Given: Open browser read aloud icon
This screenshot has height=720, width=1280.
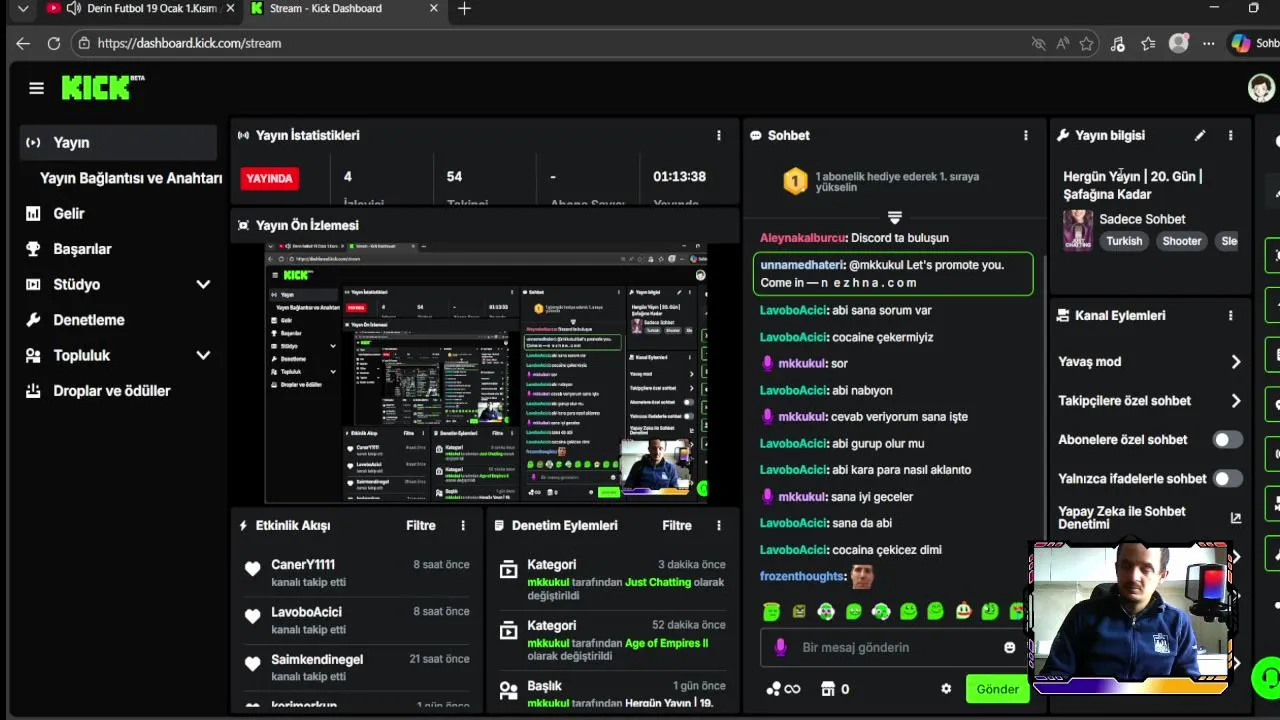Looking at the screenshot, I should (x=1062, y=43).
